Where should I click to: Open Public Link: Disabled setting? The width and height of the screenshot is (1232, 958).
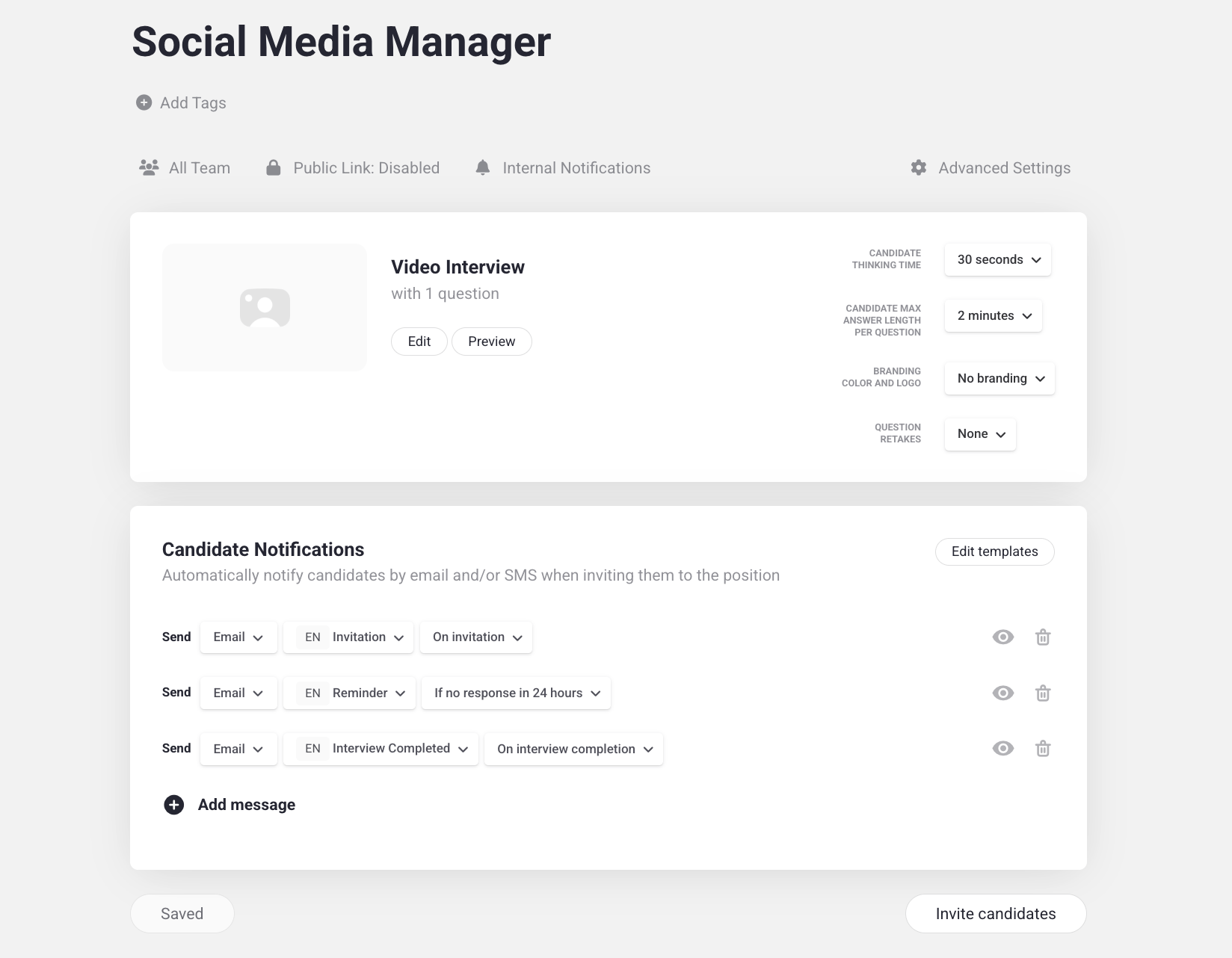click(353, 167)
